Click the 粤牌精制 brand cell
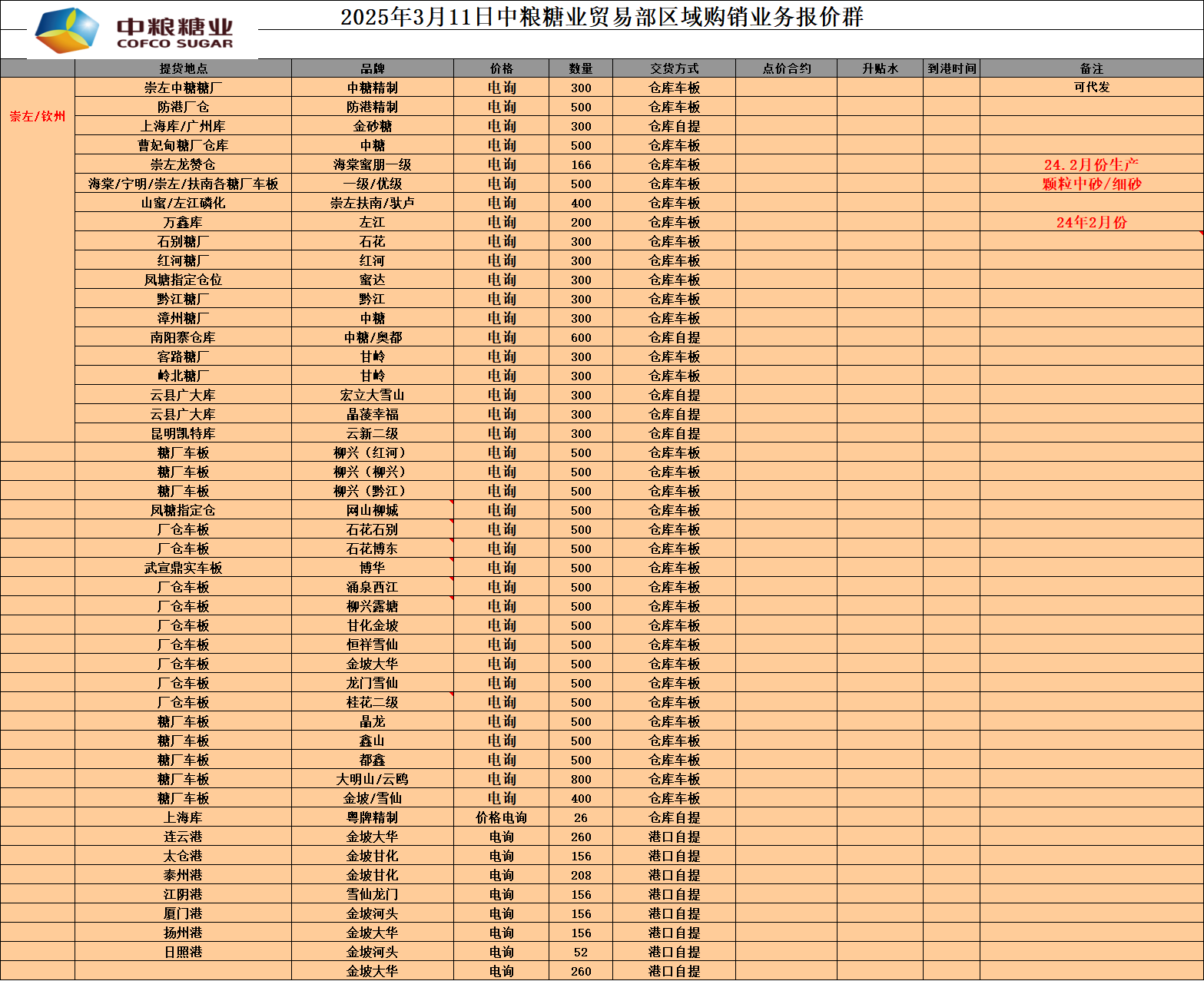The image size is (1204, 981). coord(372,817)
